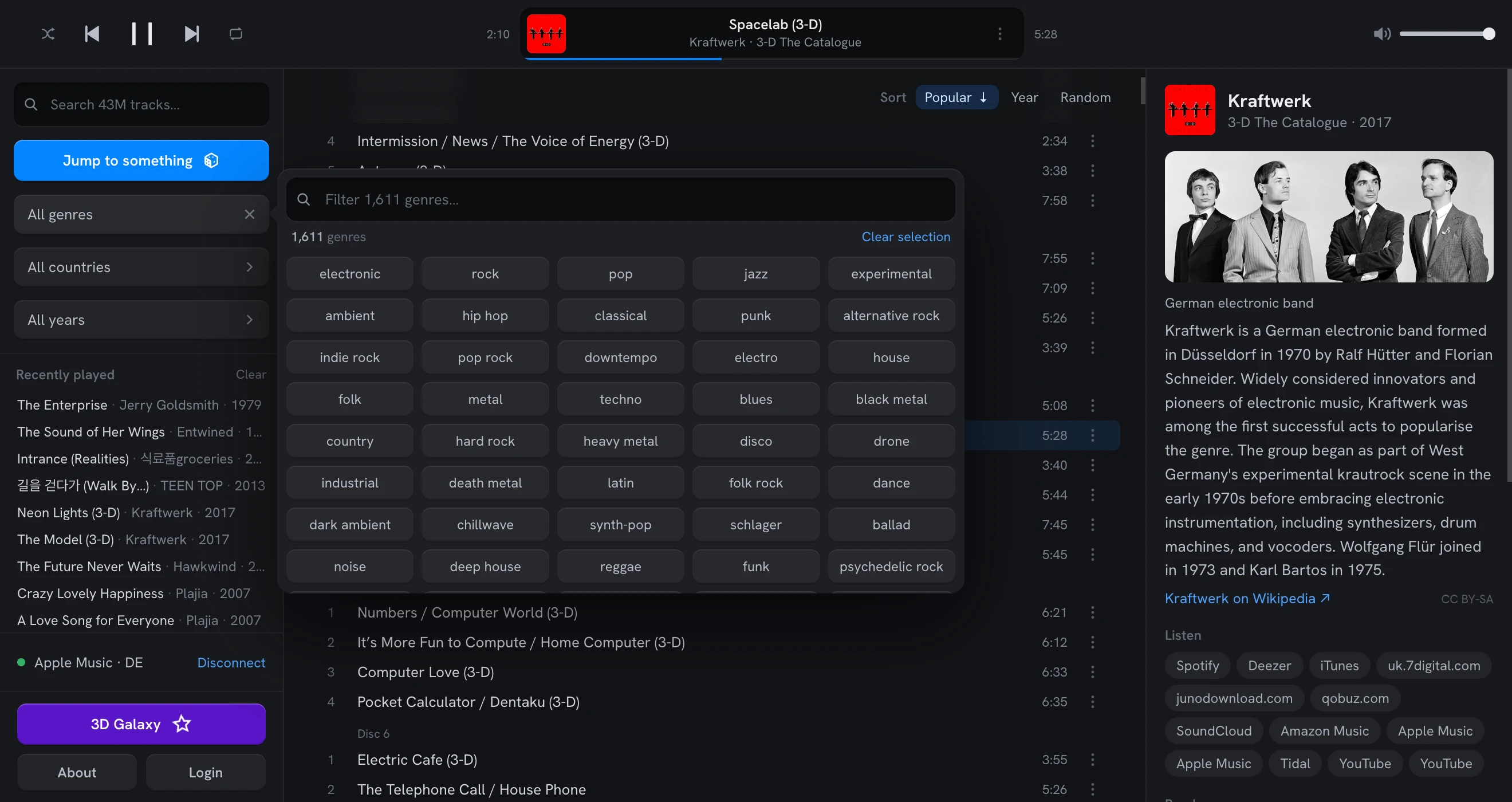The height and width of the screenshot is (802, 1512).
Task: Click the Login button
Action: coord(206,772)
